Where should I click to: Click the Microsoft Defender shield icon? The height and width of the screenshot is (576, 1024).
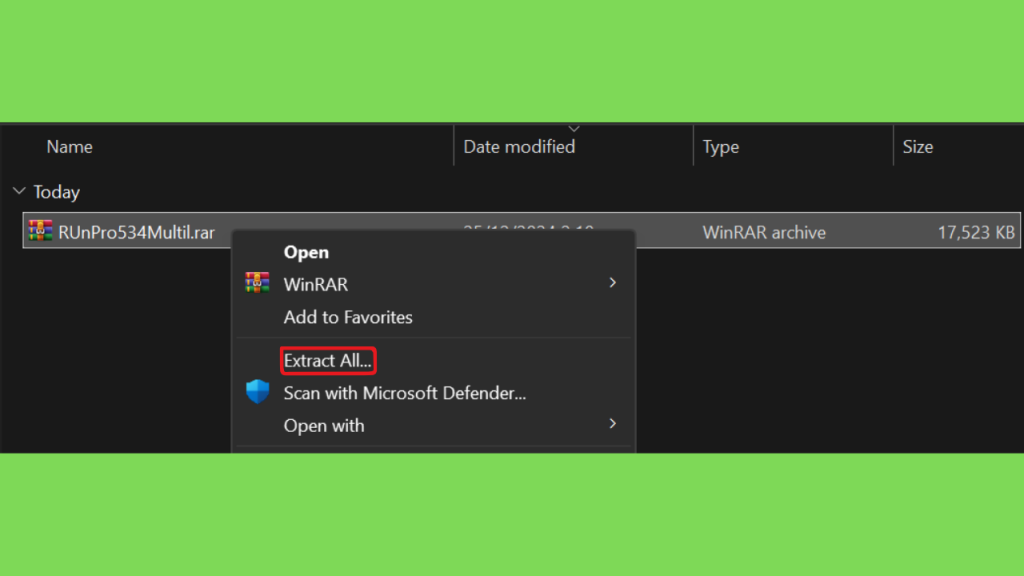[x=257, y=392]
